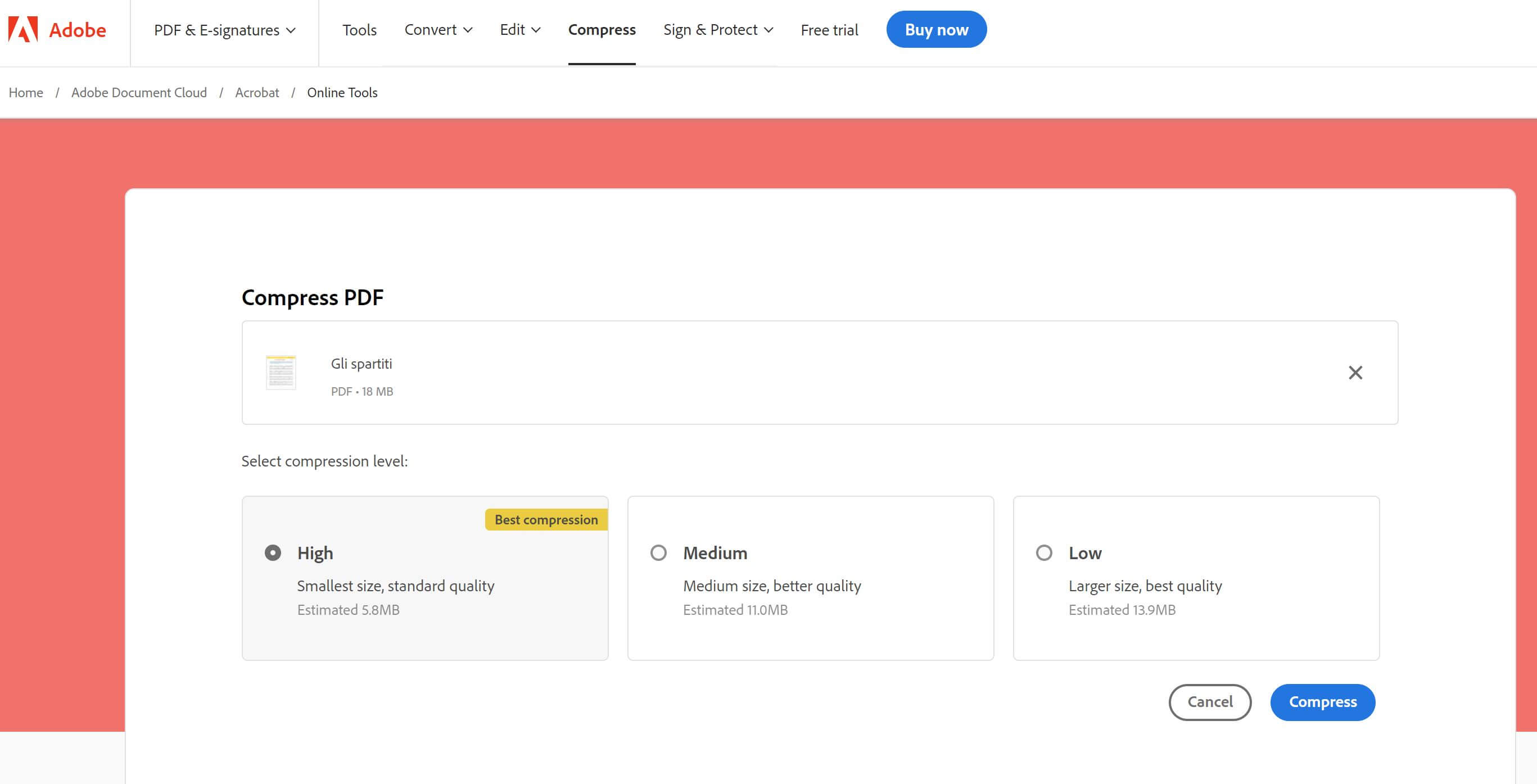Expand the Edit dropdown menu
The height and width of the screenshot is (784, 1537).
pyautogui.click(x=519, y=30)
